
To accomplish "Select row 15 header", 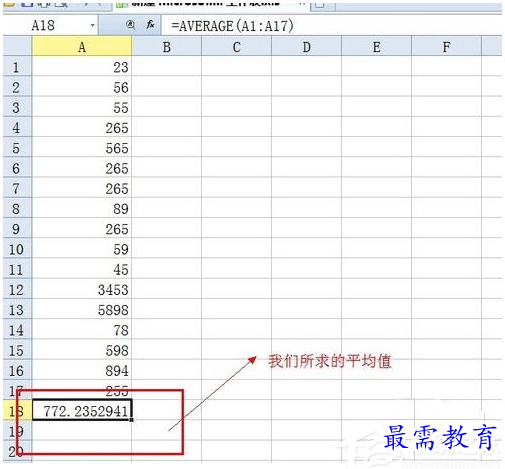I will [17, 349].
